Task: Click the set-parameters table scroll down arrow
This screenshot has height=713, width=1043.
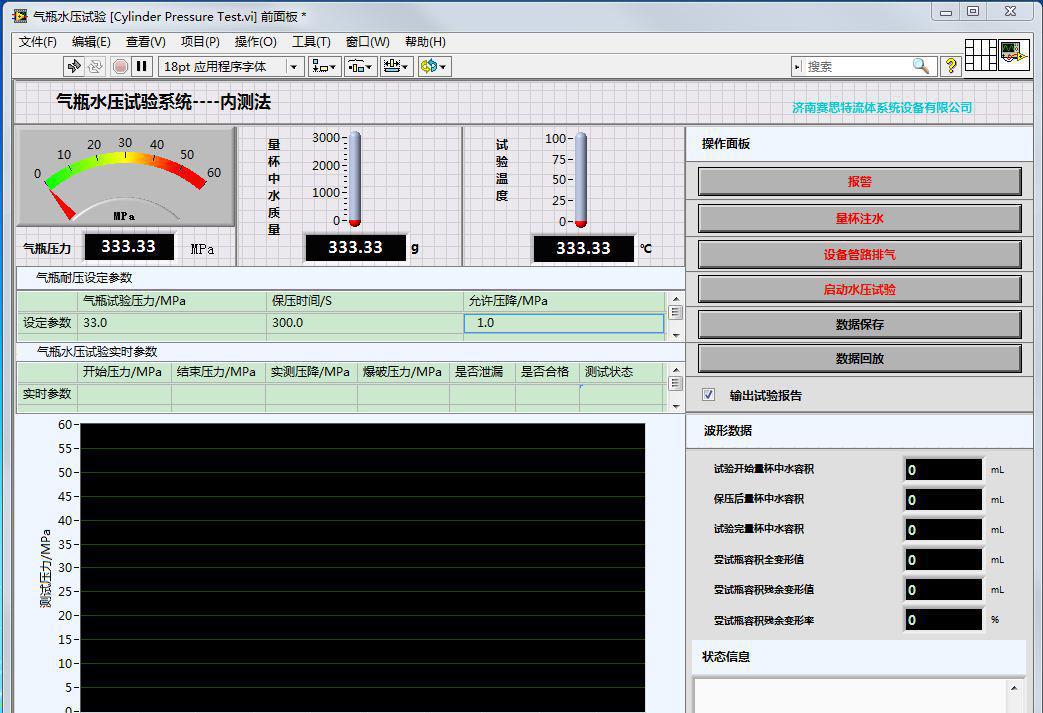Action: [676, 335]
